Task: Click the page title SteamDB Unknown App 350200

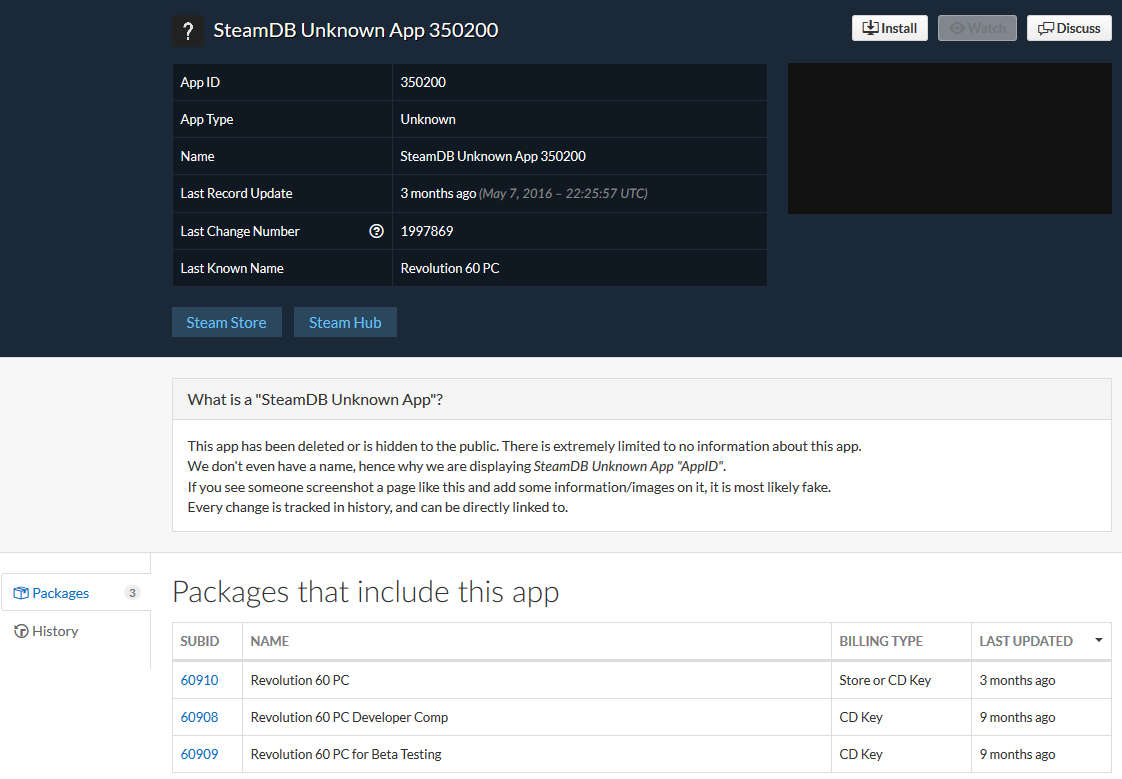Action: point(356,30)
